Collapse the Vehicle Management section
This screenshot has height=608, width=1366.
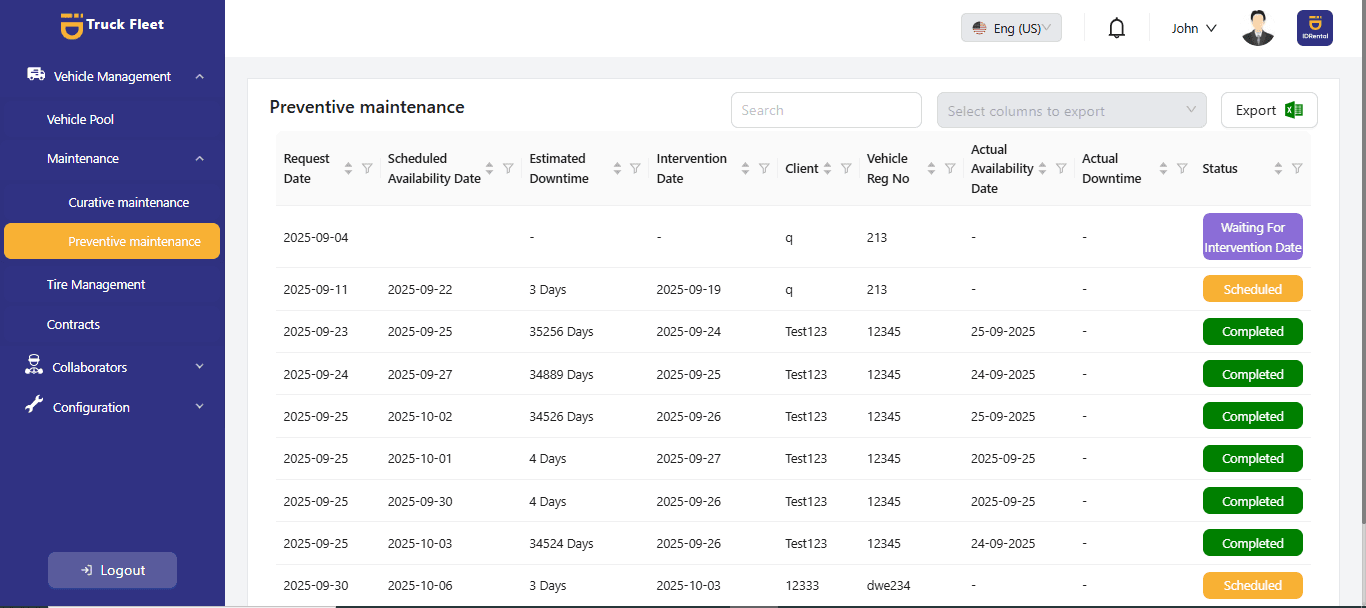click(x=200, y=76)
